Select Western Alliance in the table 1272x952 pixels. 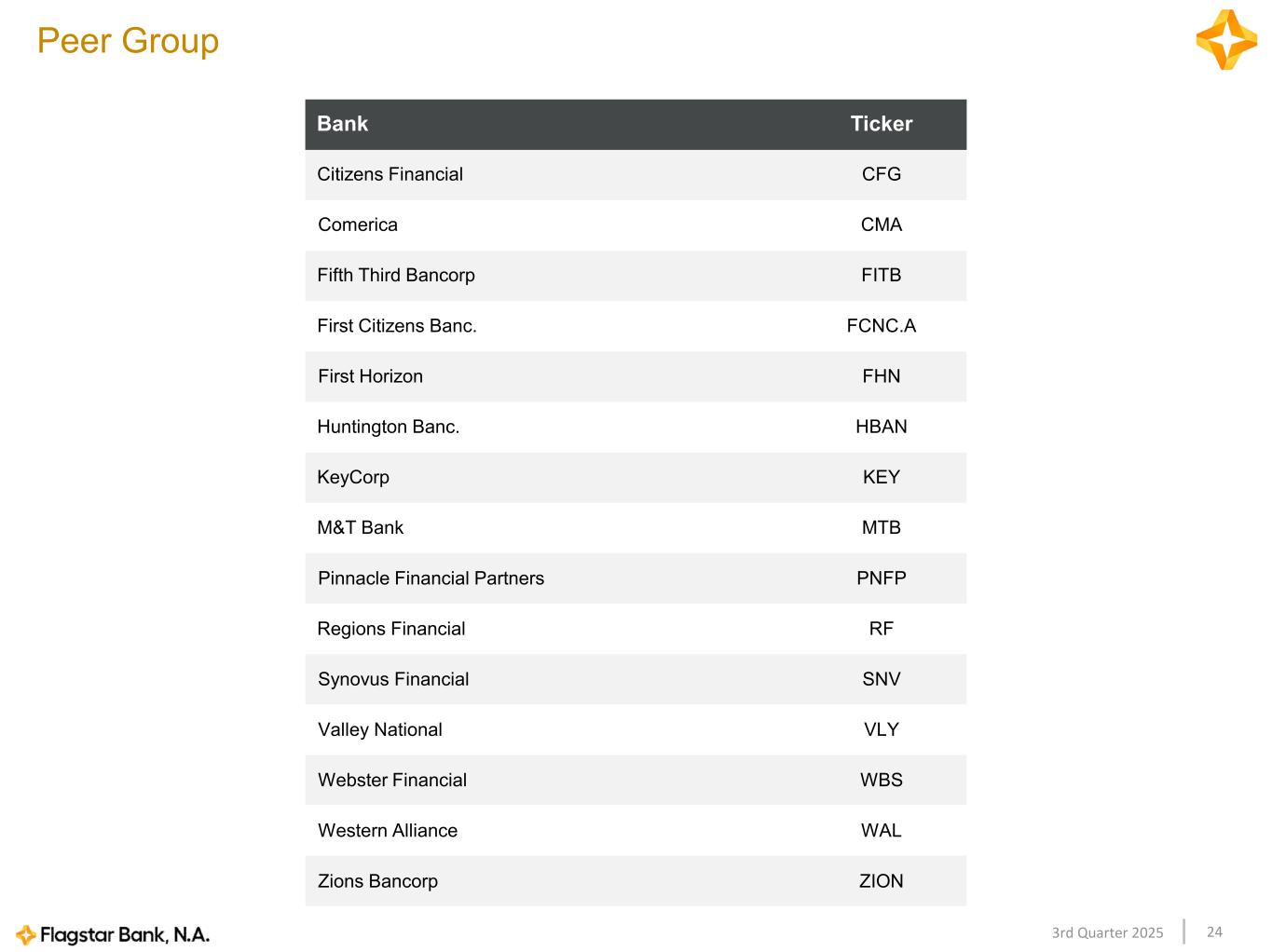click(388, 831)
